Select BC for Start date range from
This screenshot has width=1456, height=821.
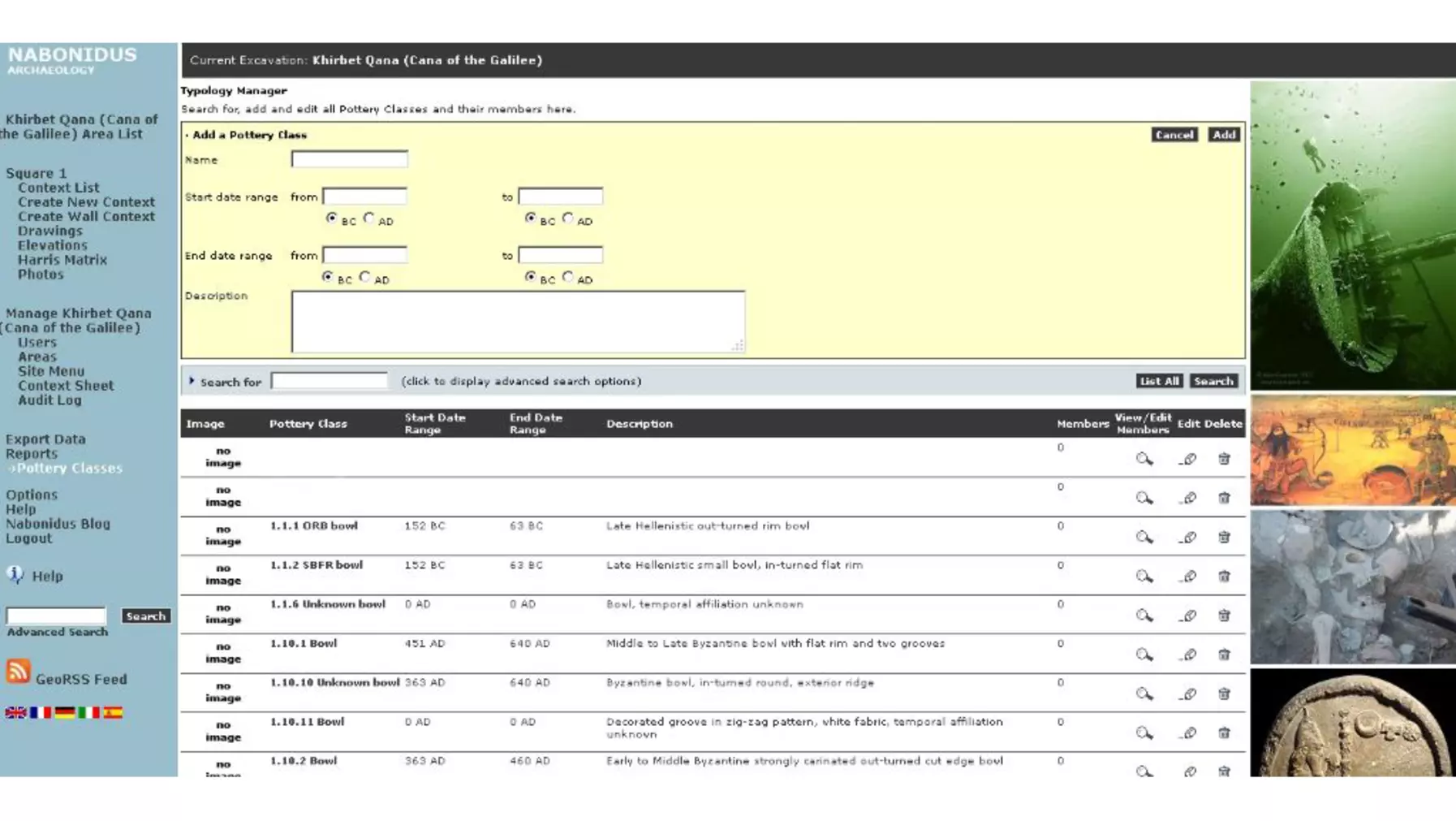[331, 218]
